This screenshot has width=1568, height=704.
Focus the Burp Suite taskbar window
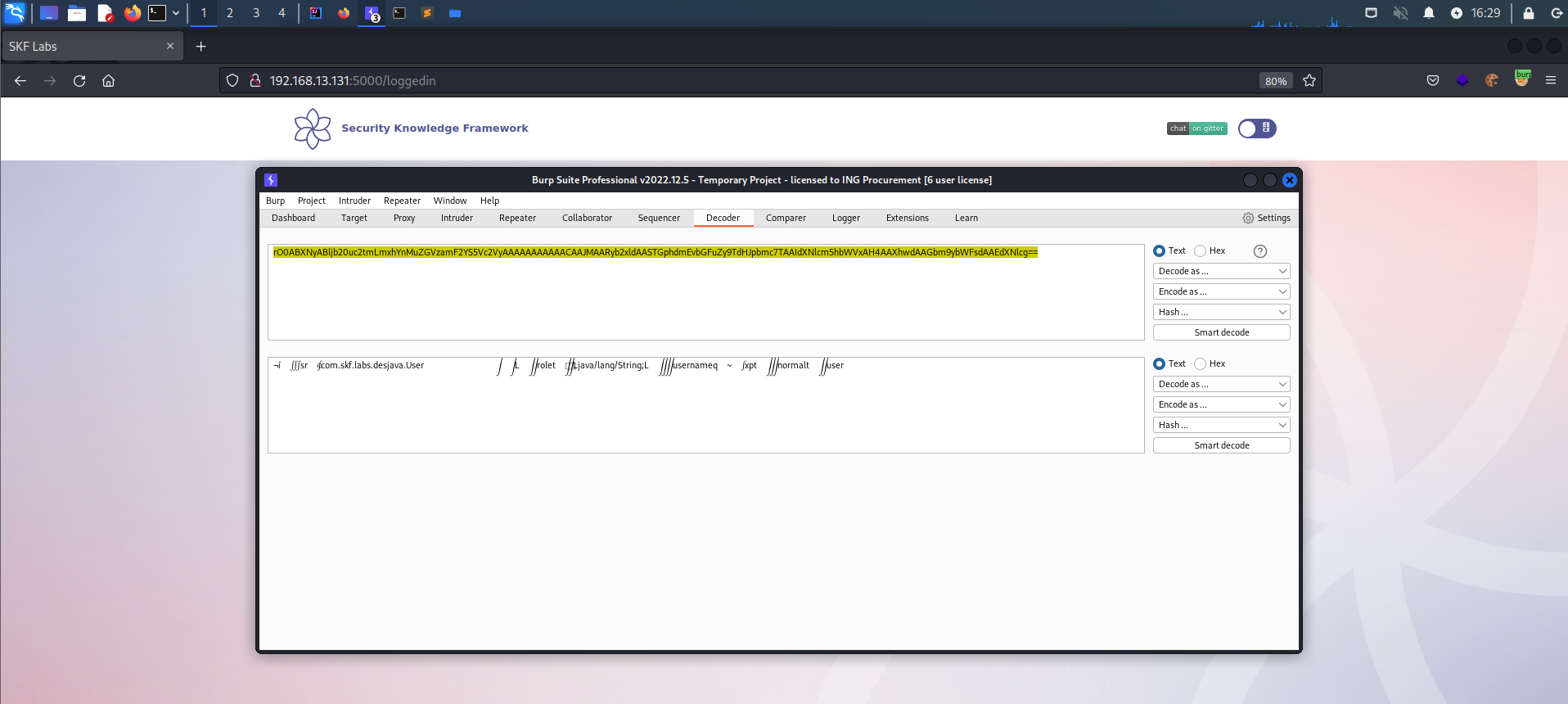click(x=372, y=13)
